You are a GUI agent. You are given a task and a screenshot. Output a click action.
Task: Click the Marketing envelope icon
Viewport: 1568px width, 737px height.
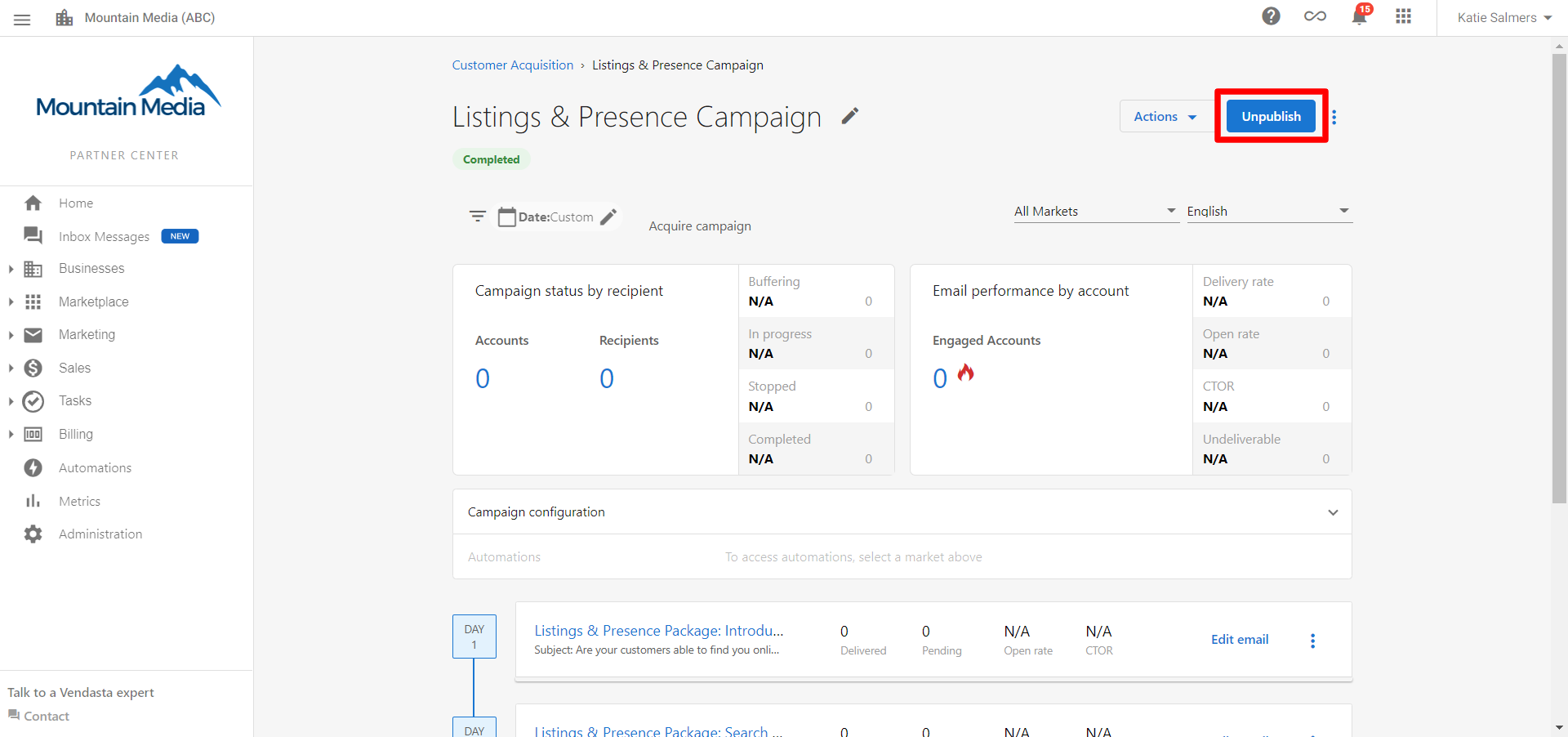pyautogui.click(x=33, y=335)
